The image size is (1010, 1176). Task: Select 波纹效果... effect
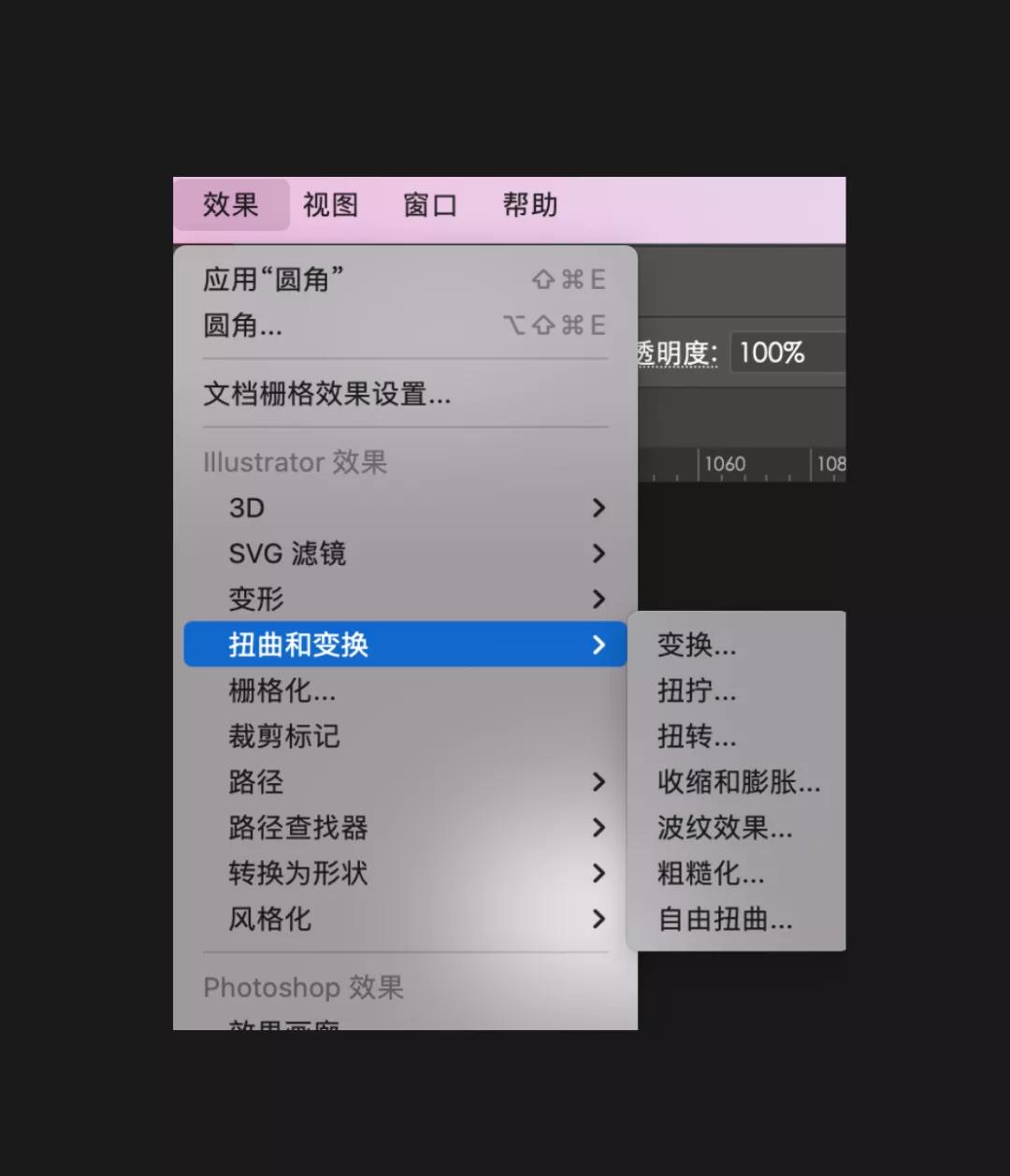pyautogui.click(x=738, y=828)
